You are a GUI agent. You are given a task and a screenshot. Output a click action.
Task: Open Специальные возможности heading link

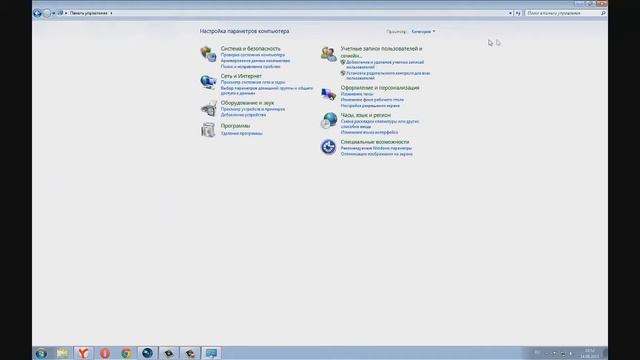click(x=375, y=142)
